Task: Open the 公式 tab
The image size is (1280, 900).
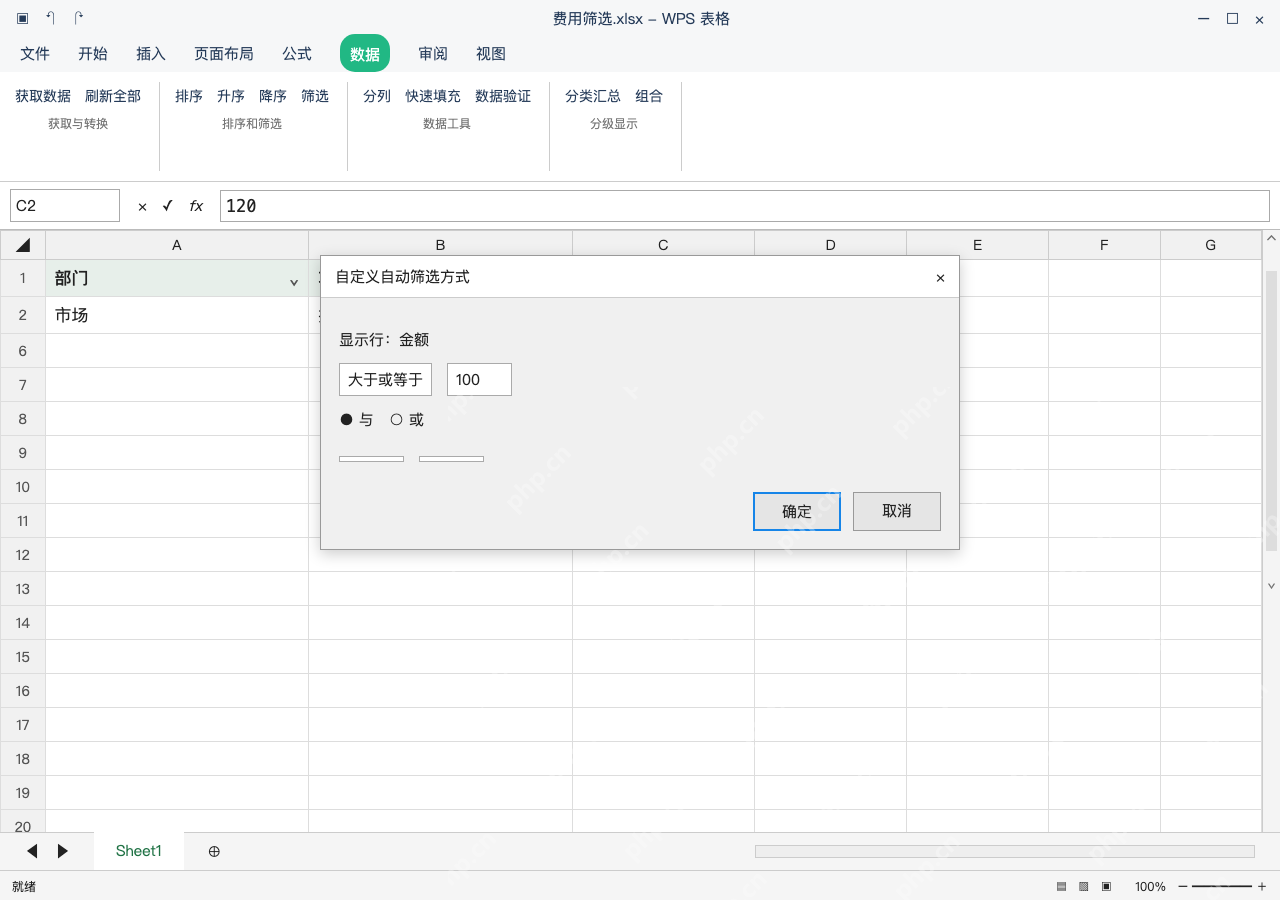Action: (297, 54)
